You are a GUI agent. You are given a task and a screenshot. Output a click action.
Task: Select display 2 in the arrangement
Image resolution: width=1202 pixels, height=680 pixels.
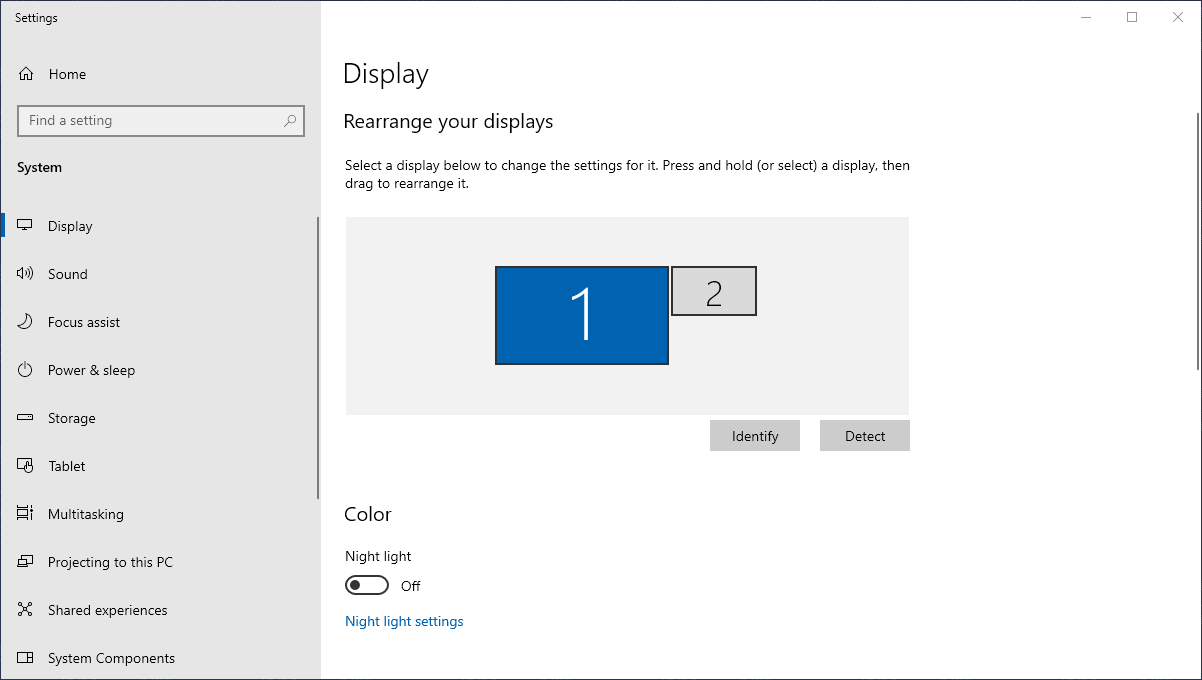(713, 291)
